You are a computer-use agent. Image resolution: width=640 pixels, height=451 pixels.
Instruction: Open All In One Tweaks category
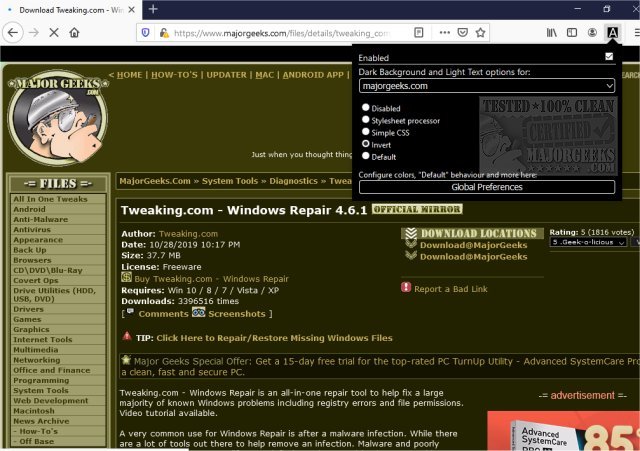point(50,199)
